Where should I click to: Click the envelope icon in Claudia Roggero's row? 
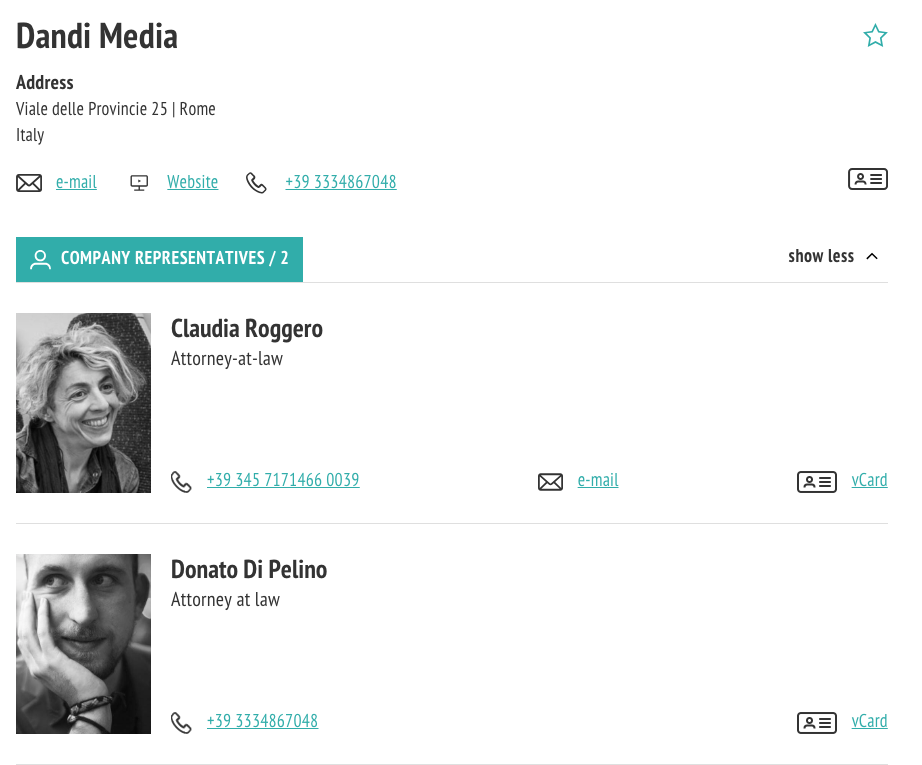(550, 482)
